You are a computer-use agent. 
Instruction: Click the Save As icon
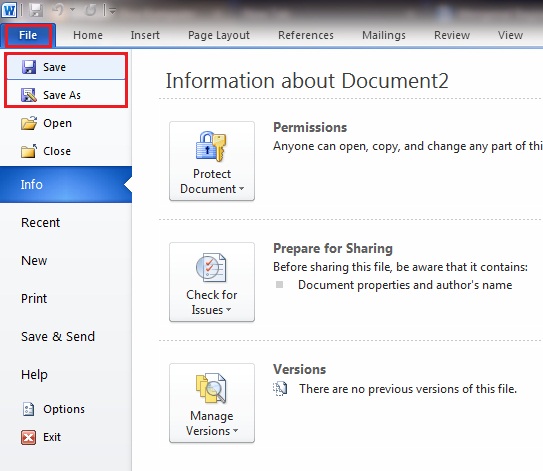pos(29,95)
